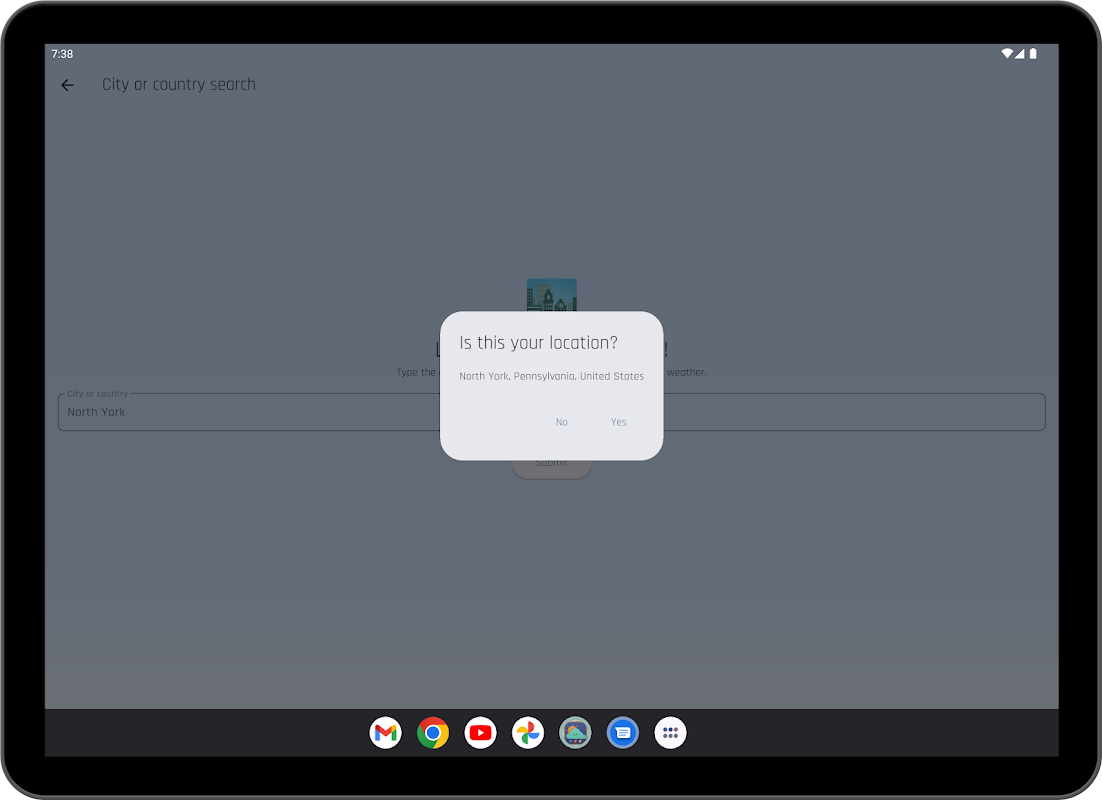Open the weather app icon in dock
1102x800 pixels.
(x=576, y=733)
